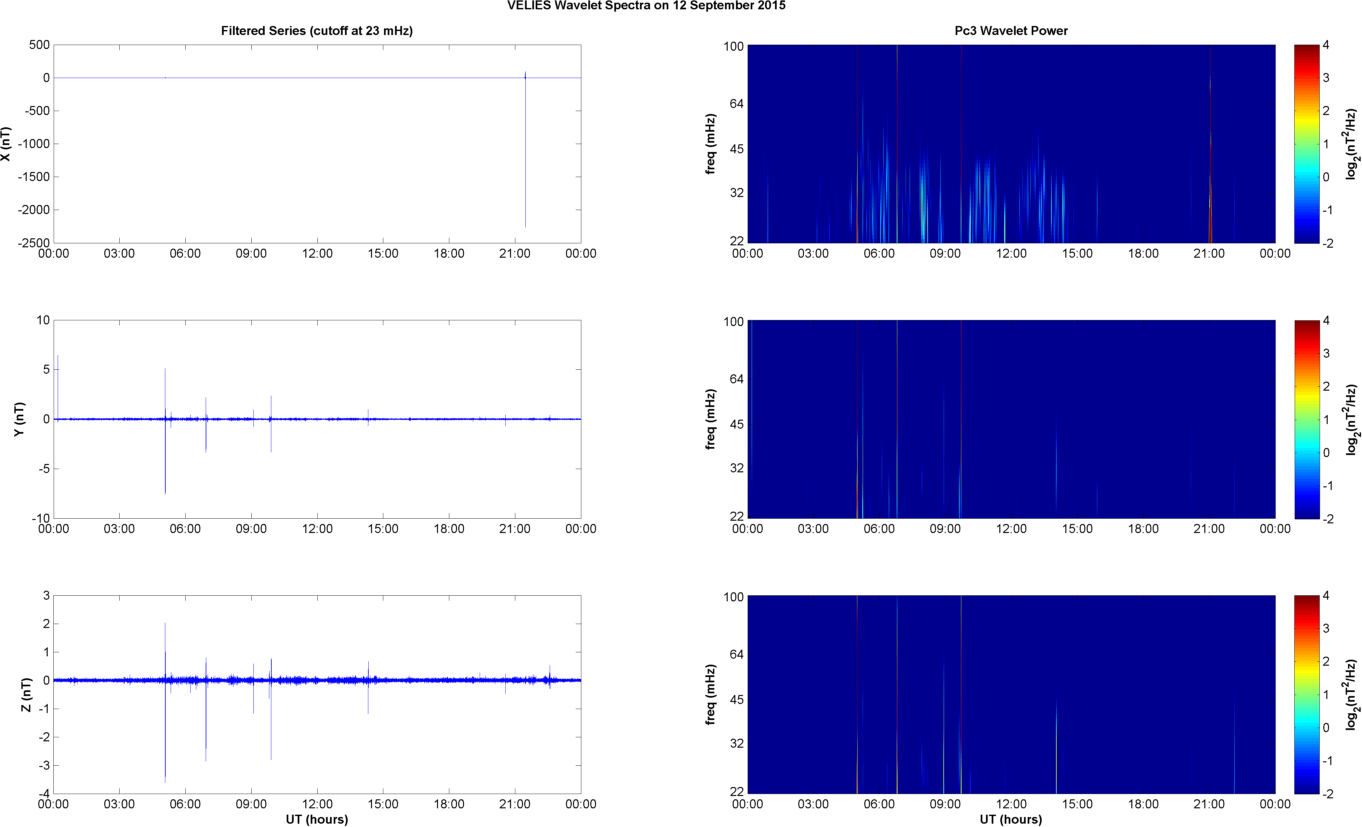The image size is (1362, 827).
Task: Click the "-2000" tick on the X plot
Action: coord(33,210)
